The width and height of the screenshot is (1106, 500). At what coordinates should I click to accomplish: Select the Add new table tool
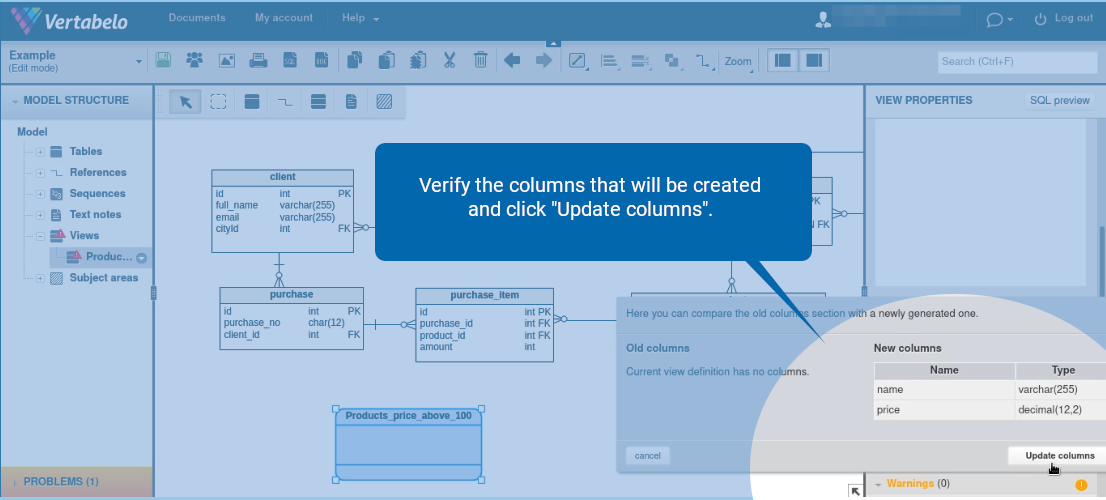tap(252, 102)
